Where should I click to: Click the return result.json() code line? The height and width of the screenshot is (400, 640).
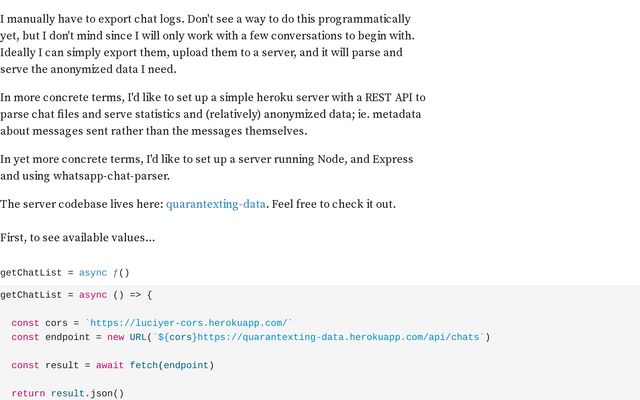[x=67, y=393]
